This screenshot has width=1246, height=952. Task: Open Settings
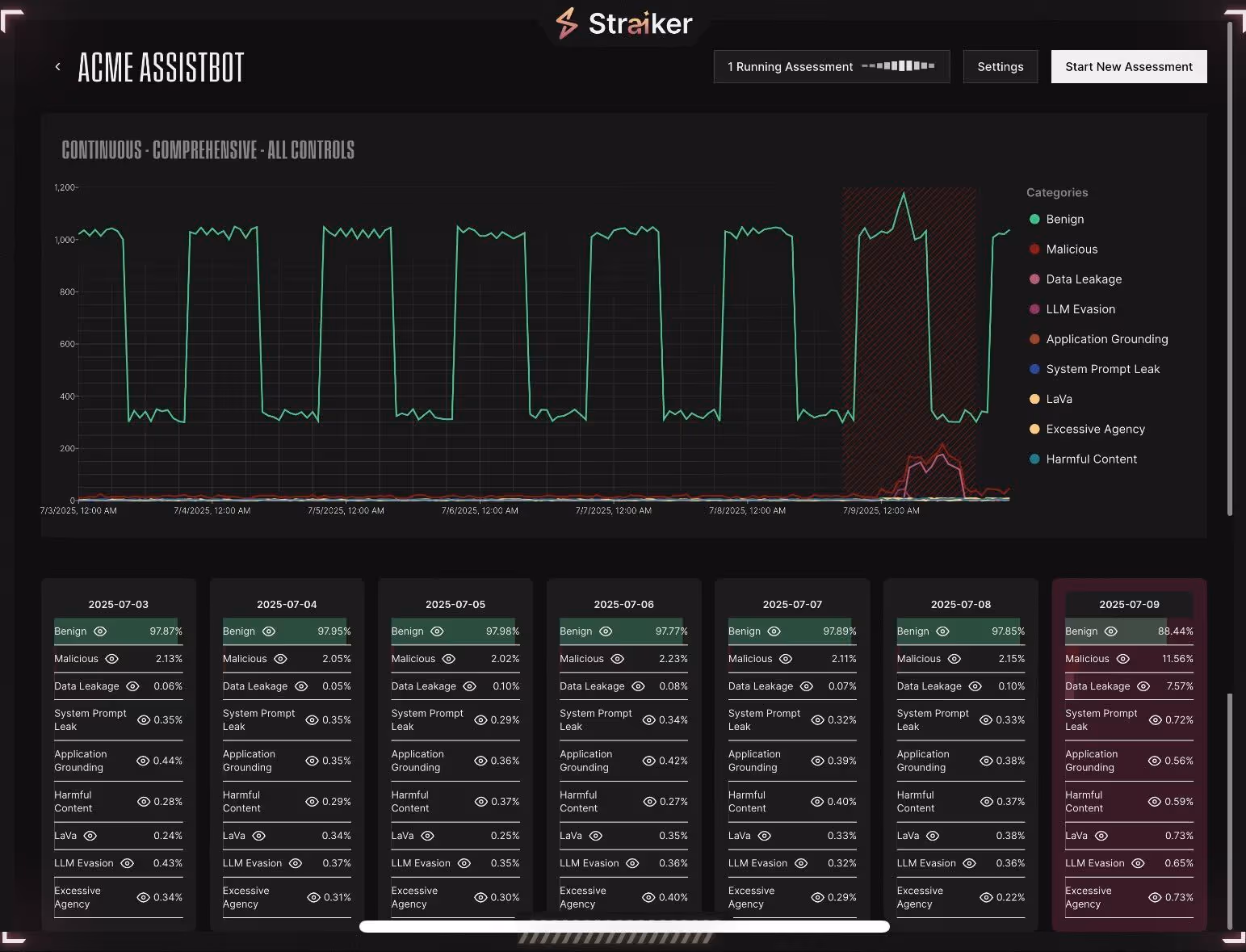1001,67
